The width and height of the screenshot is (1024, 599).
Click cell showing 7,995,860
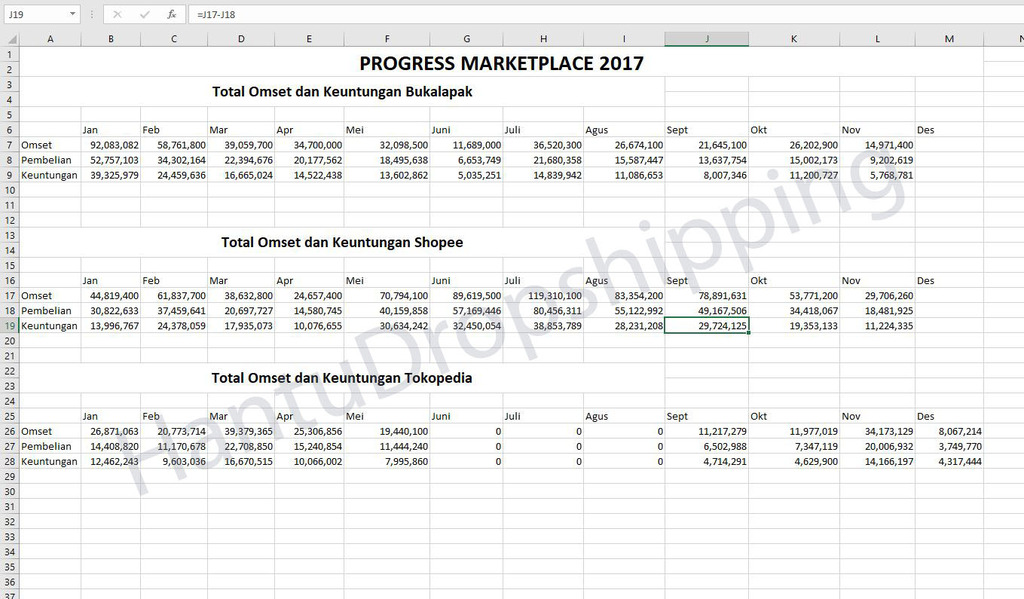(387, 461)
